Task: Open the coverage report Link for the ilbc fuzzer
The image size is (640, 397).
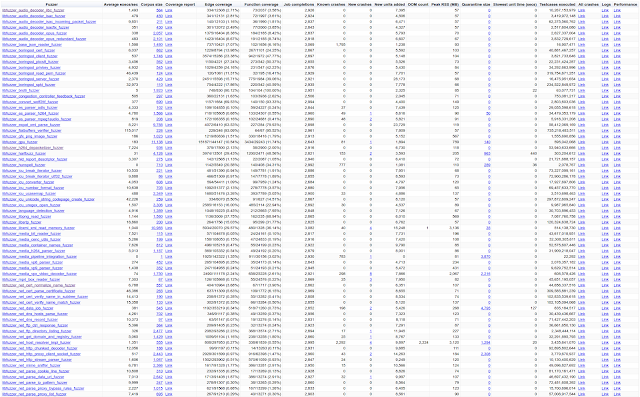Action: coord(169,10)
